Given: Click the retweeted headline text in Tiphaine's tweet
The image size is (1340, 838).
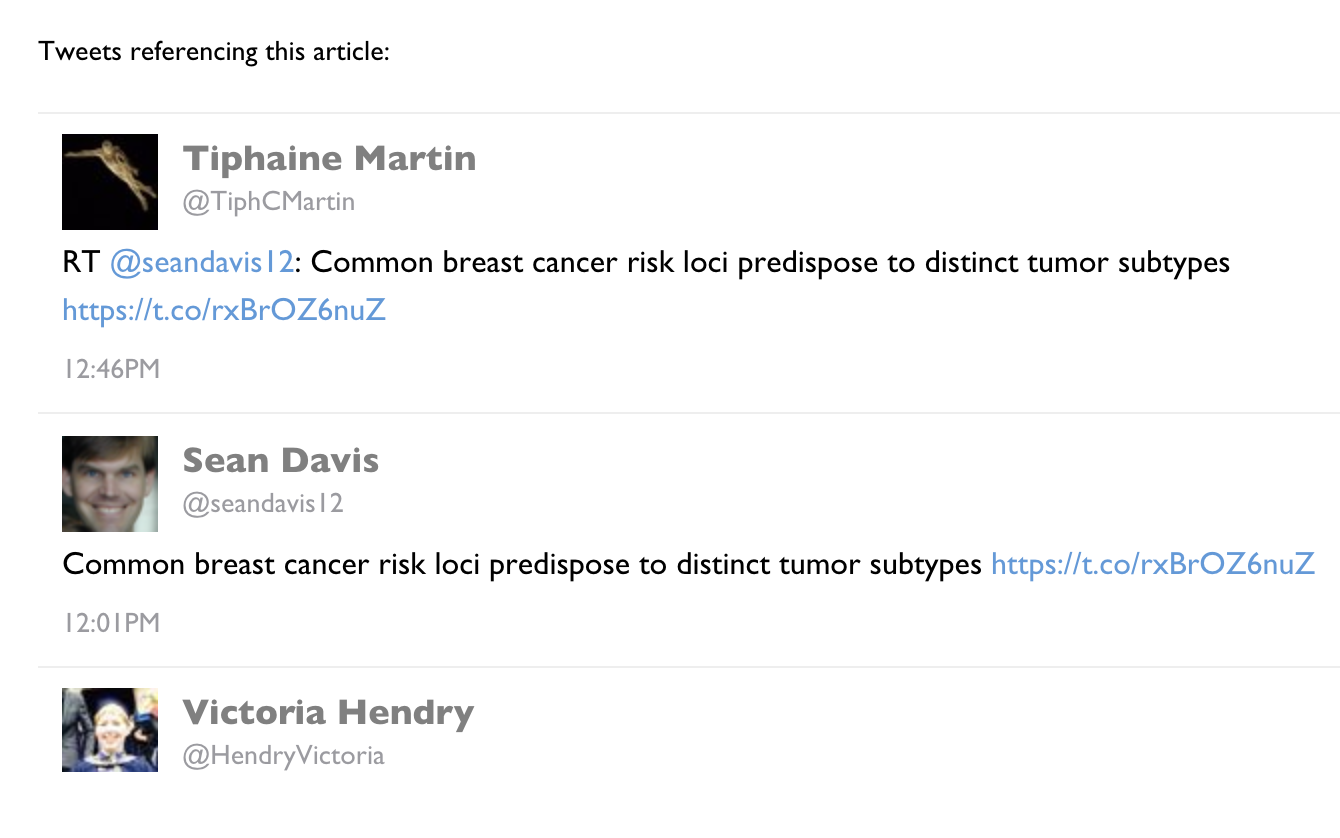Looking at the screenshot, I should [x=770, y=263].
